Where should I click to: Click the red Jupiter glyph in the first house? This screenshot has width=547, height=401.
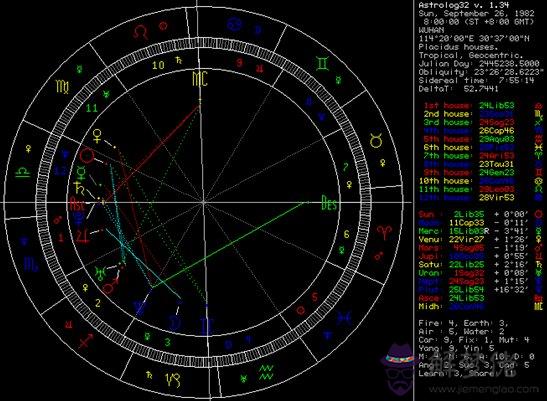coord(83,236)
